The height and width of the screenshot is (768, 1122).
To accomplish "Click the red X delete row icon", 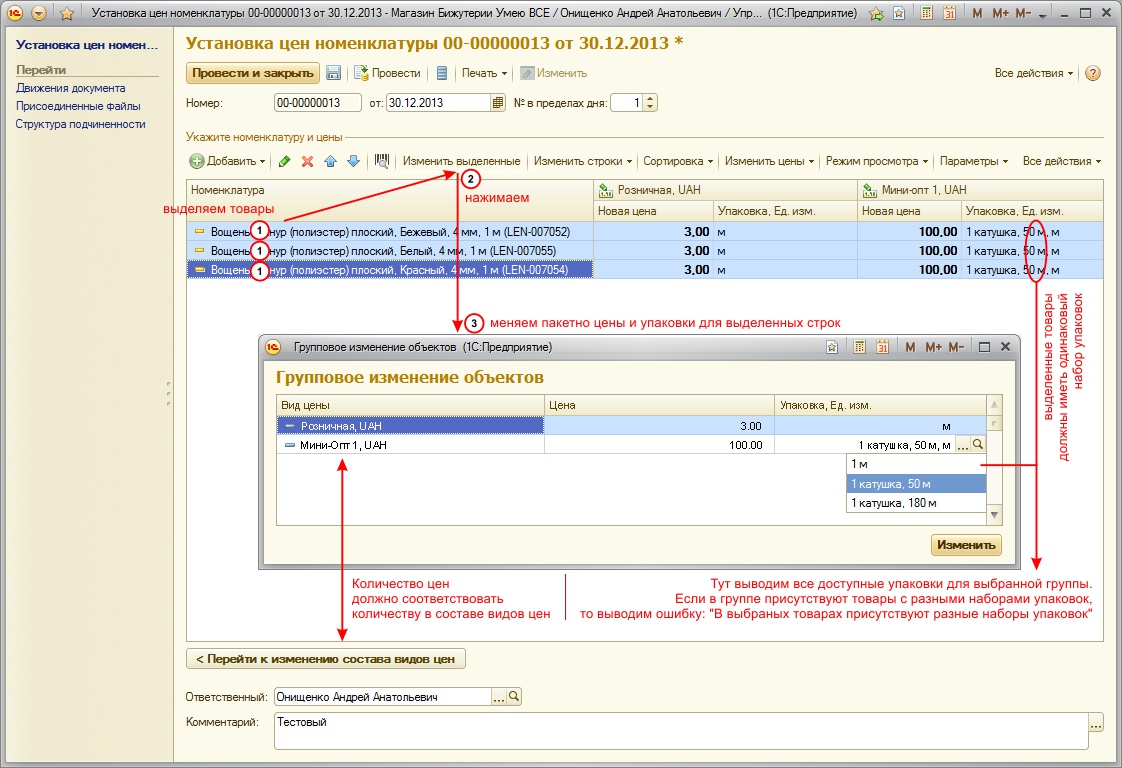I will (307, 161).
